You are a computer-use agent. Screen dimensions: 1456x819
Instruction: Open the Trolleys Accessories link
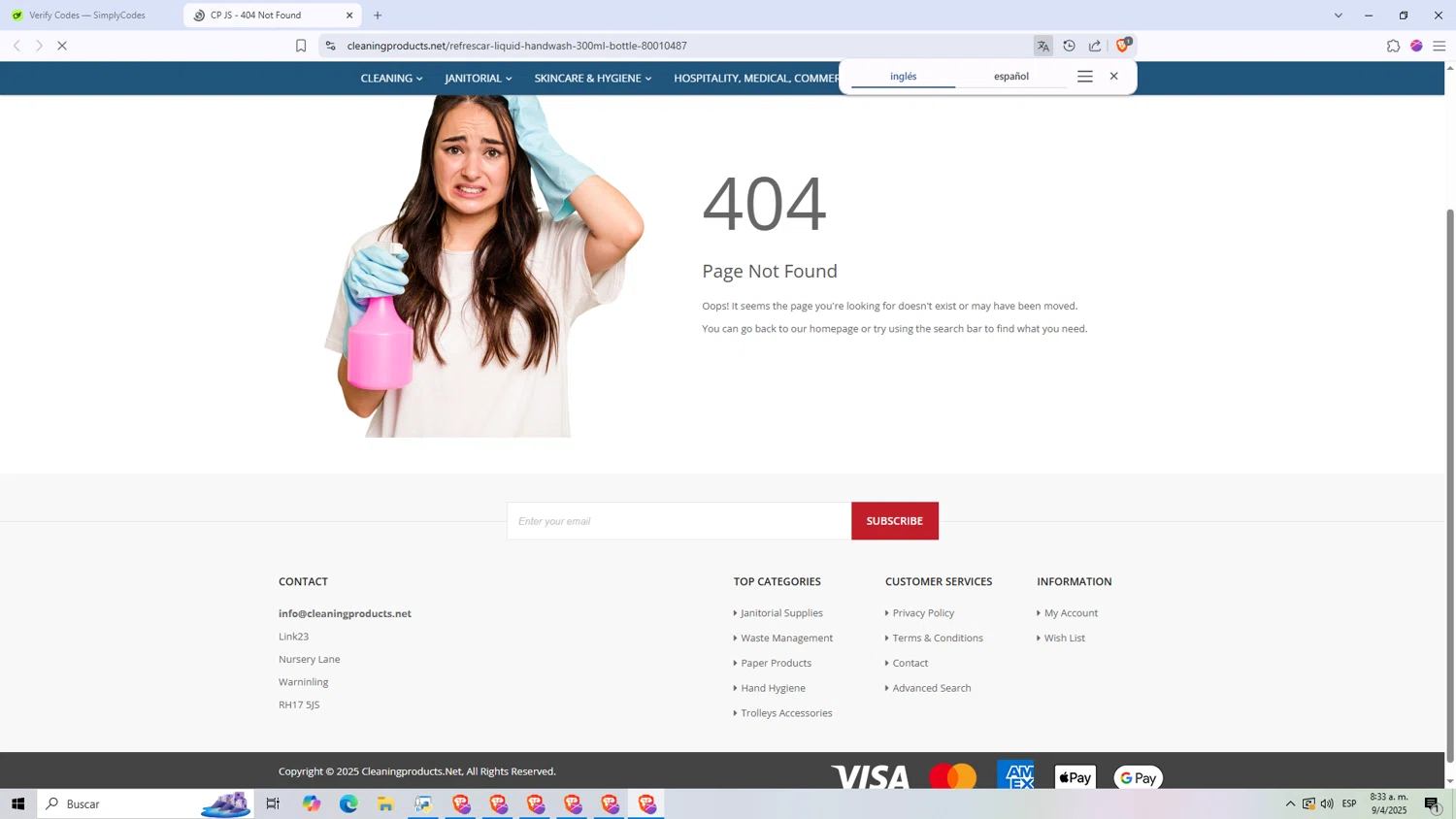786,713
